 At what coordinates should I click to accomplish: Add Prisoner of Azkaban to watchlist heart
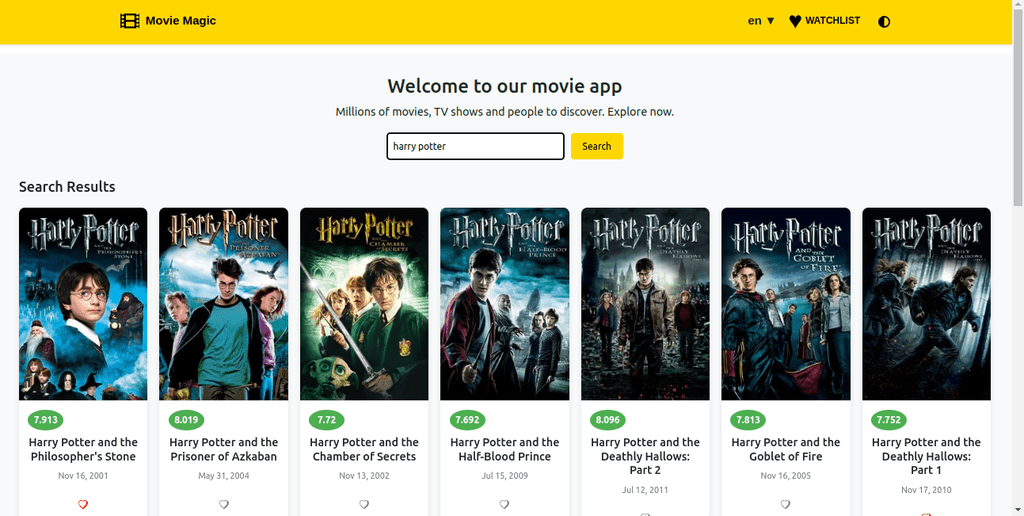(223, 504)
